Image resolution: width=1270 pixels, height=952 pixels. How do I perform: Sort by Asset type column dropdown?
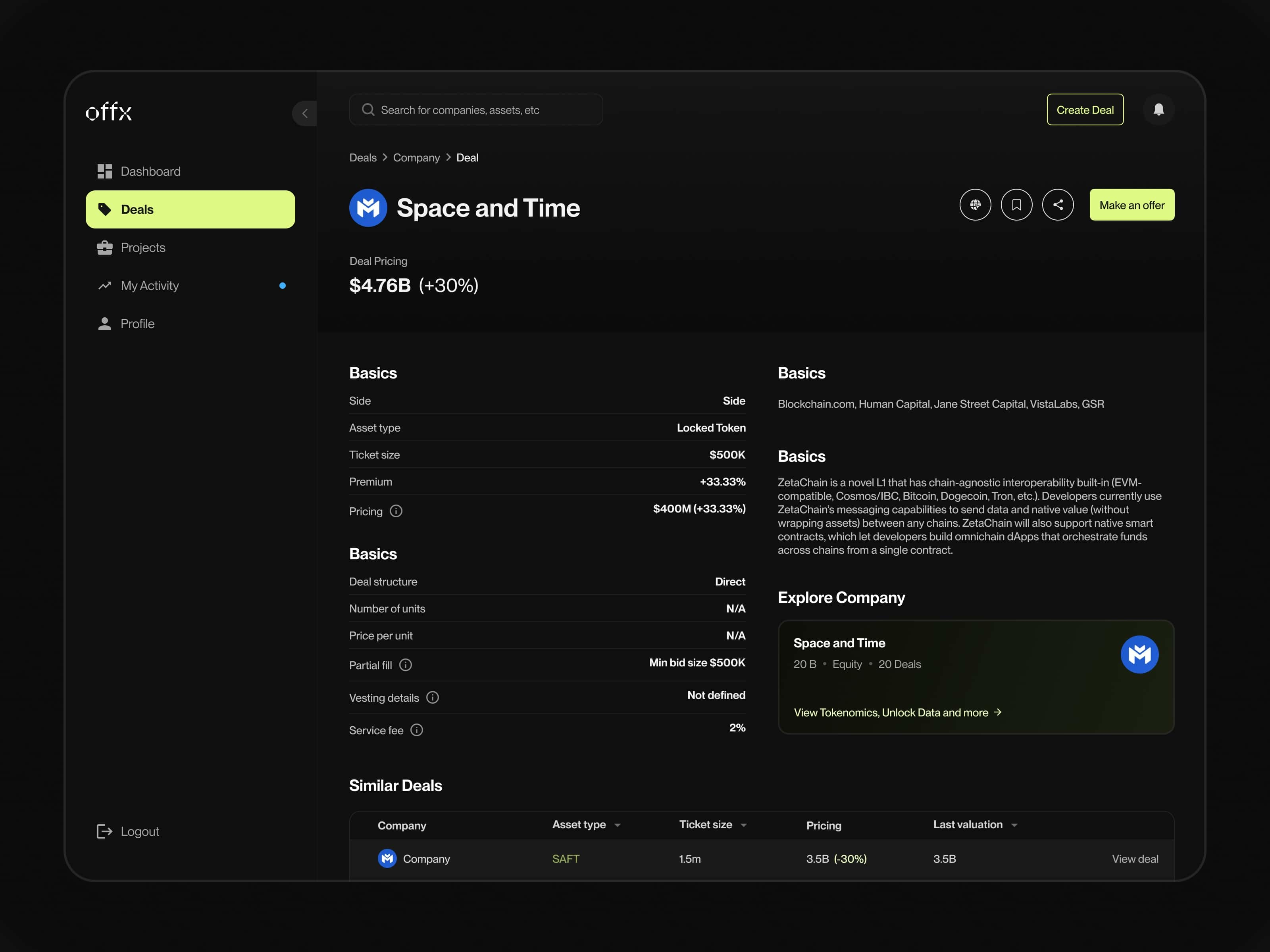tap(617, 825)
